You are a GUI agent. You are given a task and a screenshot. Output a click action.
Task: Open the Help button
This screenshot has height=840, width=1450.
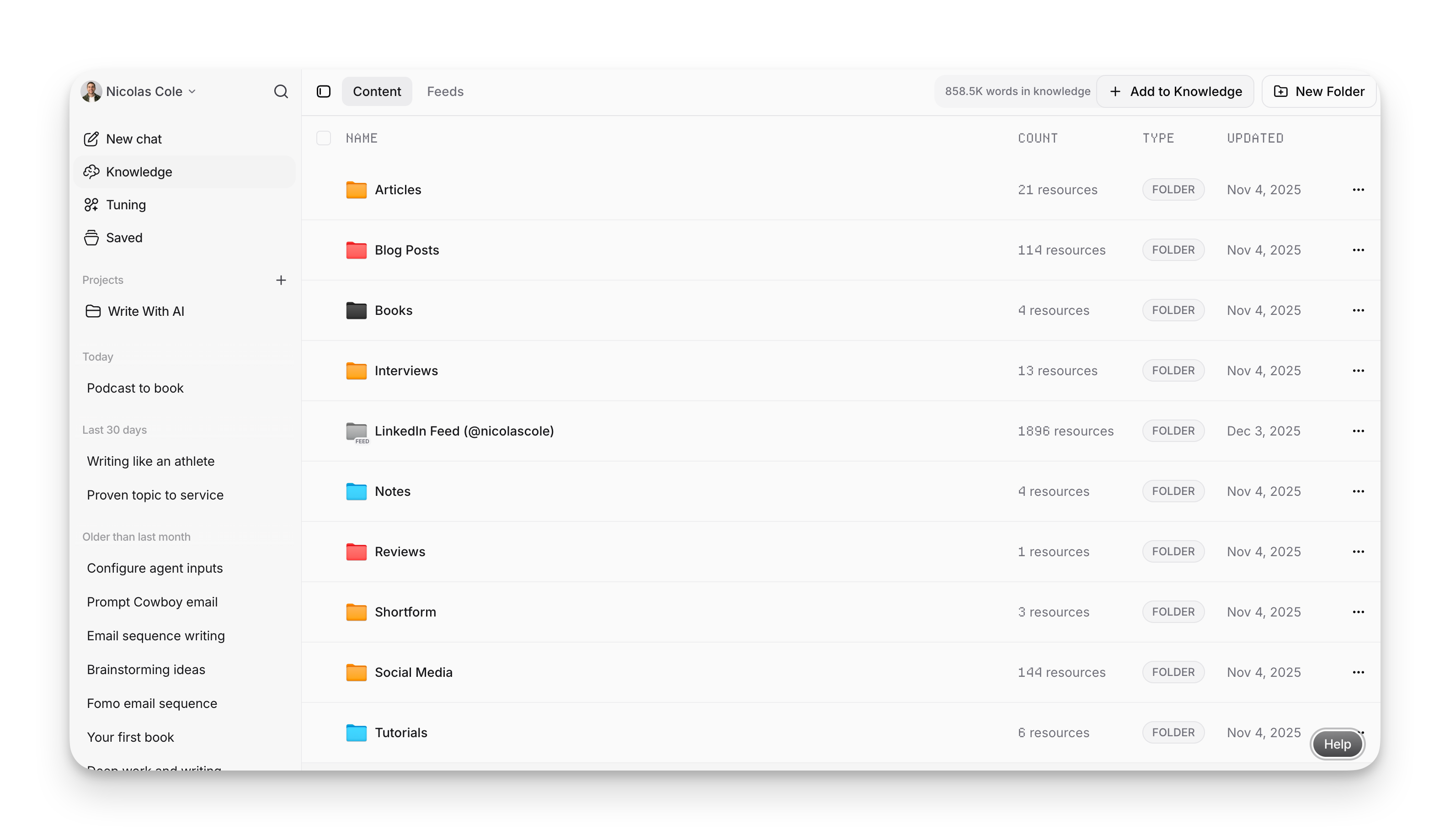(1337, 744)
